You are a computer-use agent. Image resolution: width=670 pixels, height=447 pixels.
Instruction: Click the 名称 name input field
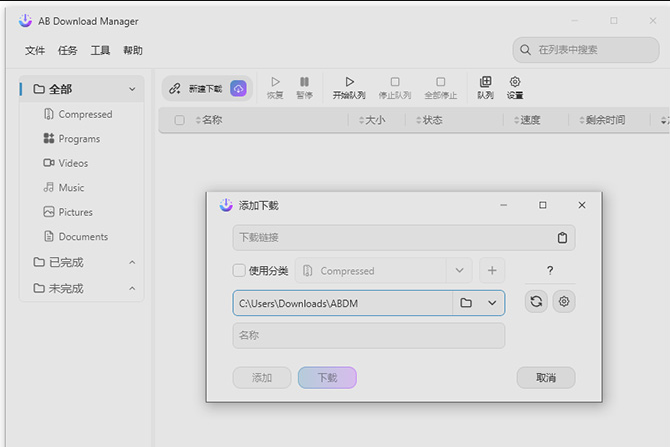[x=369, y=335]
